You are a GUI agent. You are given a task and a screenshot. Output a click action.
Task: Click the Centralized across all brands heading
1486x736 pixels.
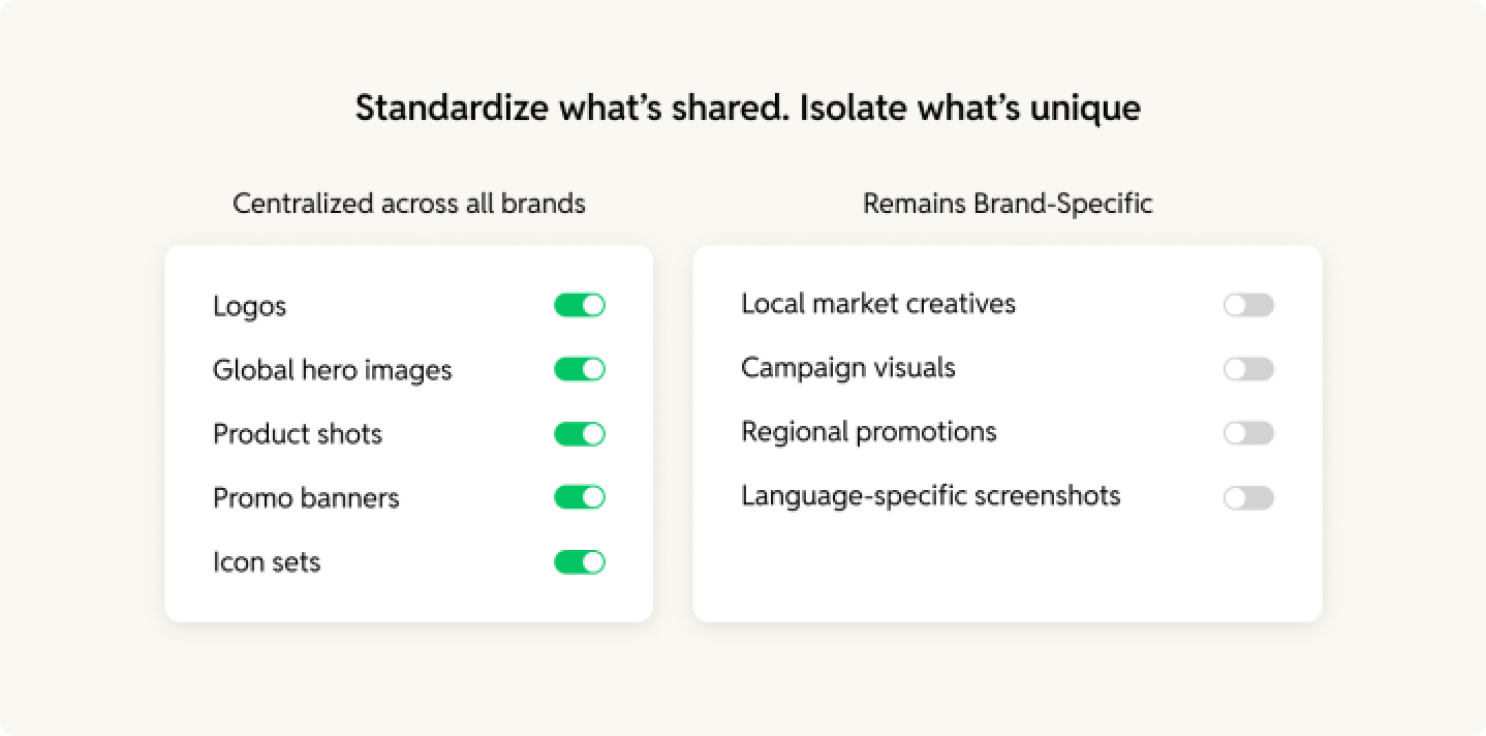coord(409,204)
